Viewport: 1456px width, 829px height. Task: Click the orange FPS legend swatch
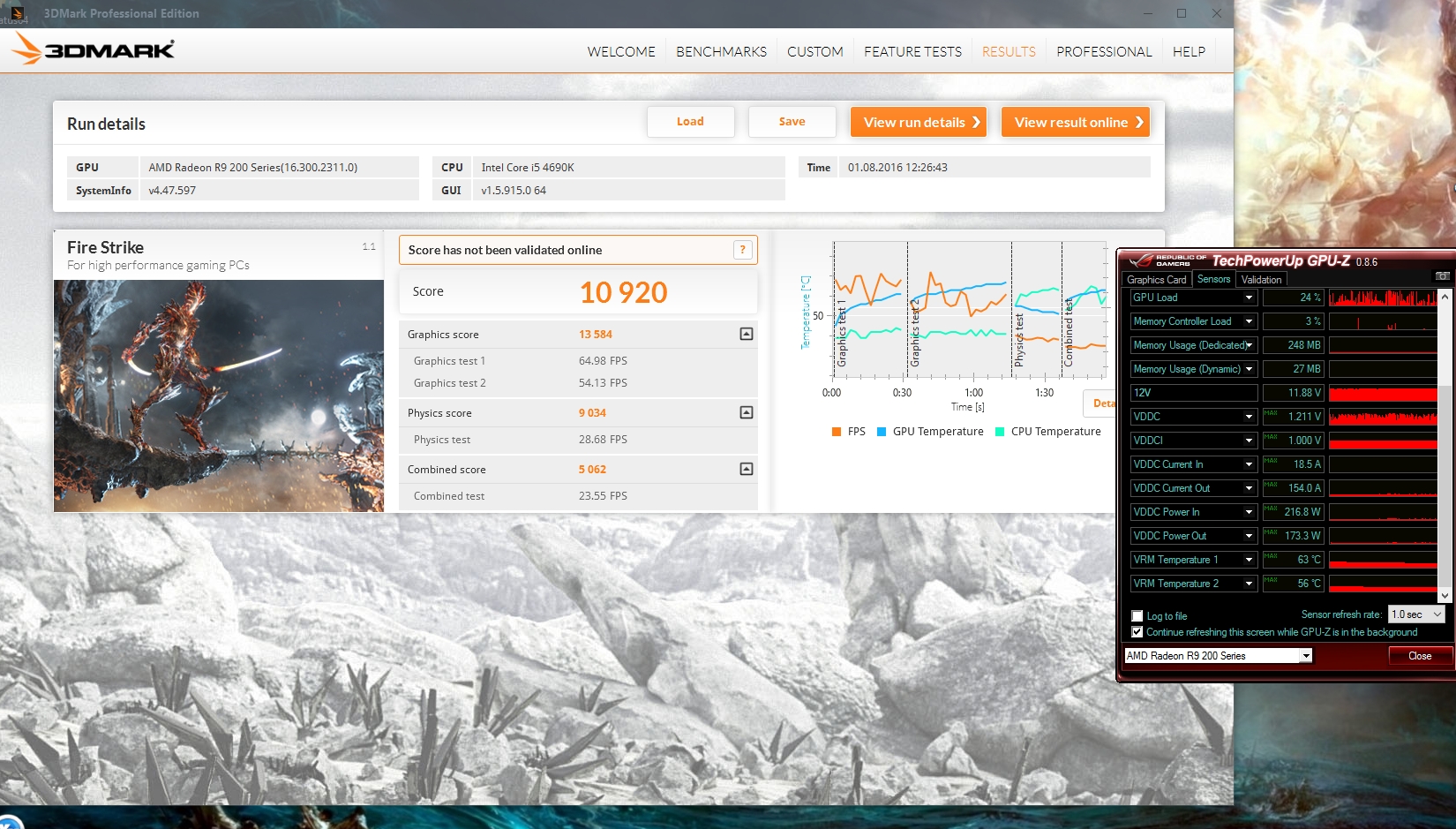pos(837,432)
